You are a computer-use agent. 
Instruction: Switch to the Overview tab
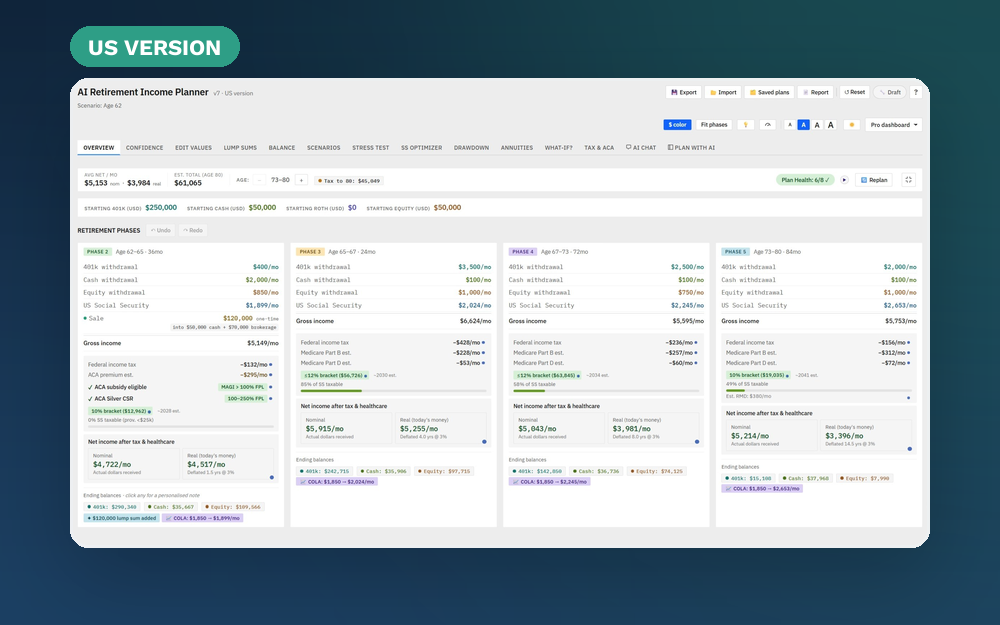pos(99,148)
